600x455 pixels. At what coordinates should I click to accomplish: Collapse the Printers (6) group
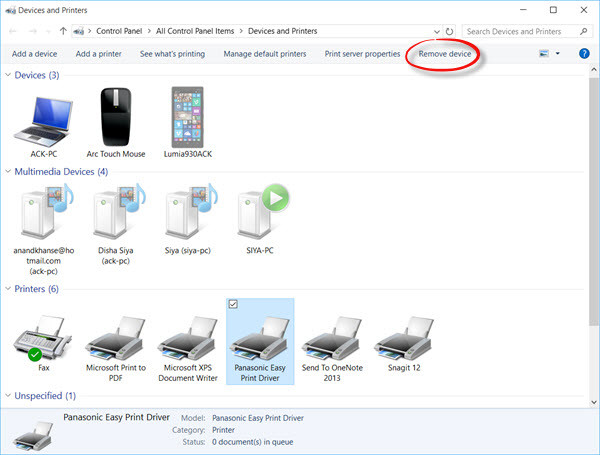8,289
